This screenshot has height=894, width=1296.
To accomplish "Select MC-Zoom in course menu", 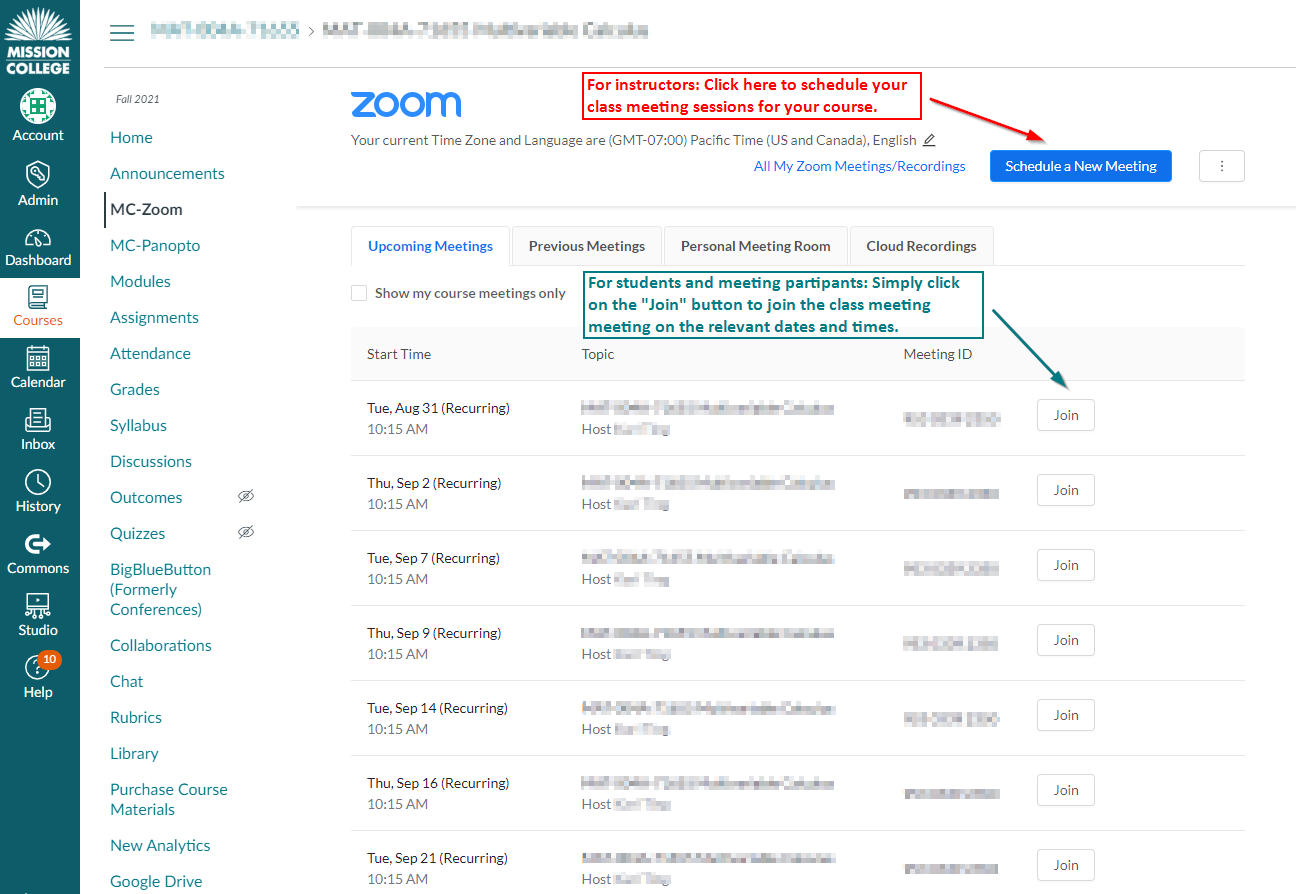I will click(146, 209).
